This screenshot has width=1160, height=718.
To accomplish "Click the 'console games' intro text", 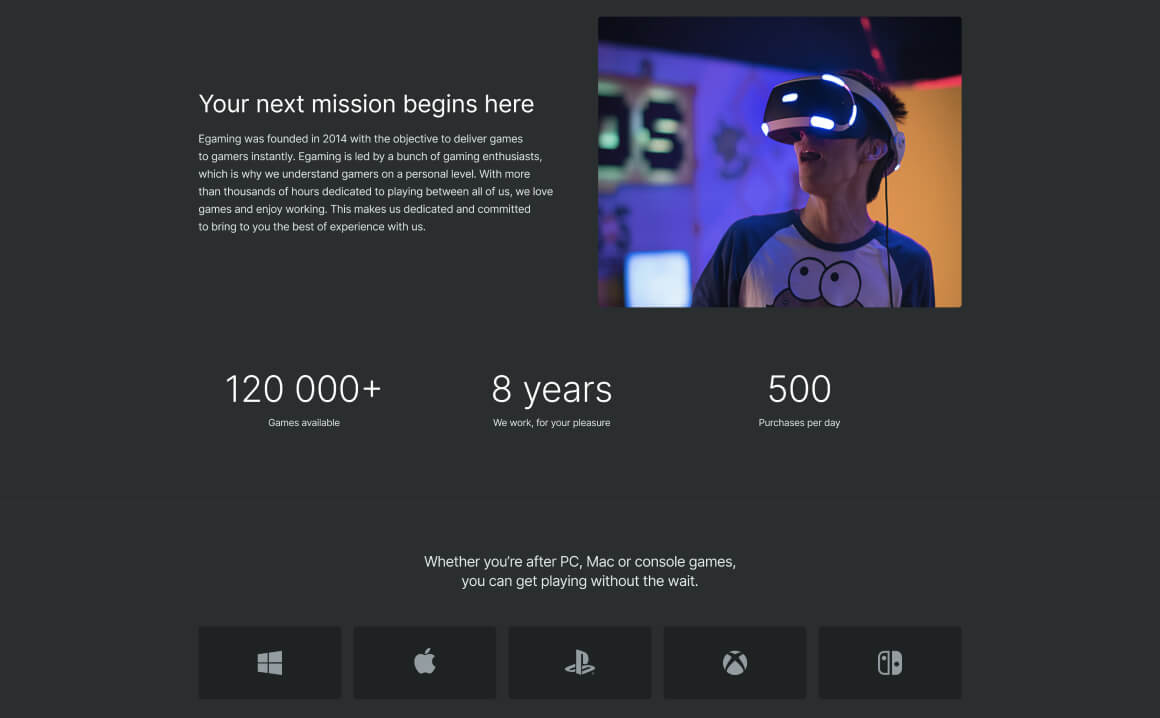I will pos(580,571).
